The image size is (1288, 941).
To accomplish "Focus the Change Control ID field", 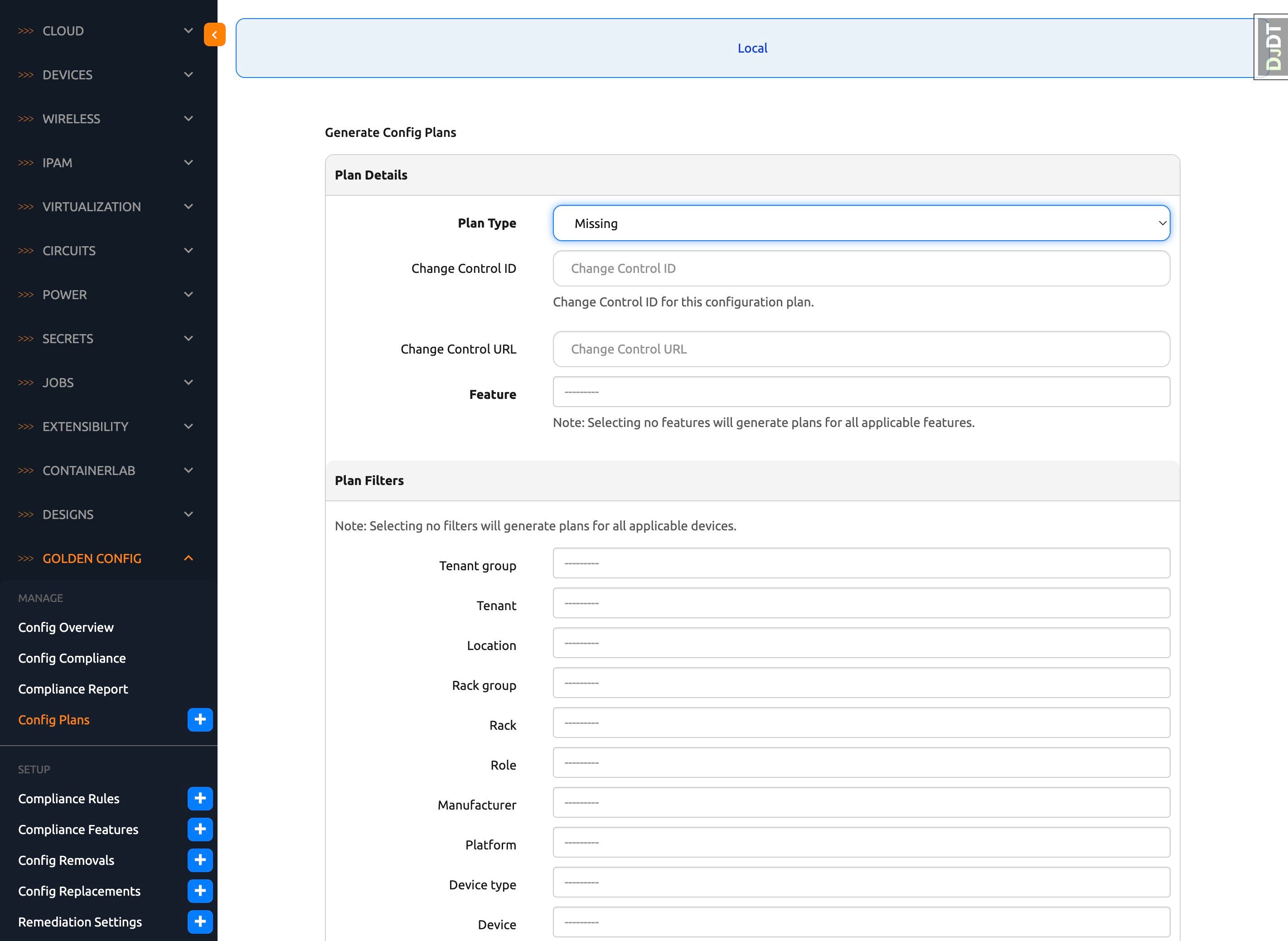I will pyautogui.click(x=860, y=268).
